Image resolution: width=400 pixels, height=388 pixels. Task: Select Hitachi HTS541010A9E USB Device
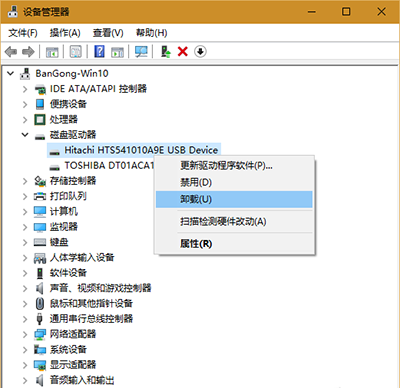(x=141, y=150)
